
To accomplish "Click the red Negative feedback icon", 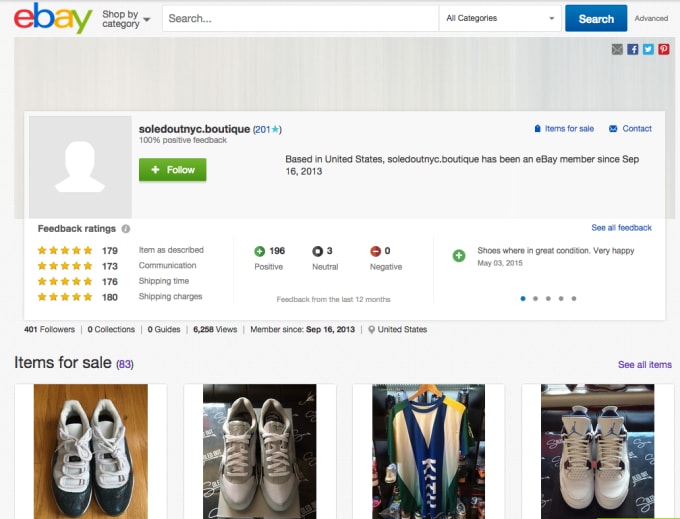I will (376, 251).
